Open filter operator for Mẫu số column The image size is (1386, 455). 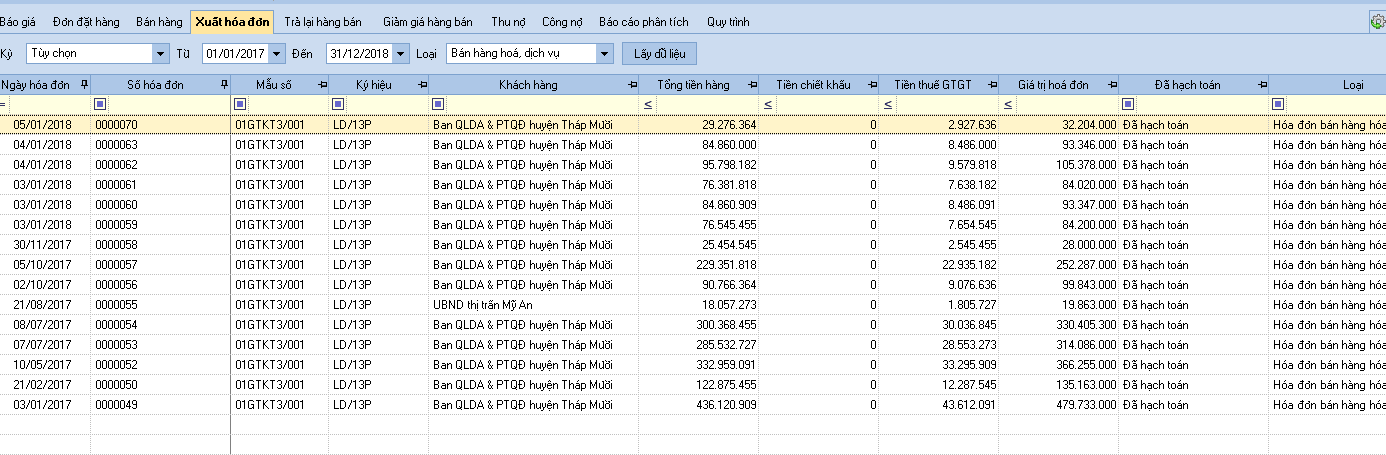coord(239,104)
